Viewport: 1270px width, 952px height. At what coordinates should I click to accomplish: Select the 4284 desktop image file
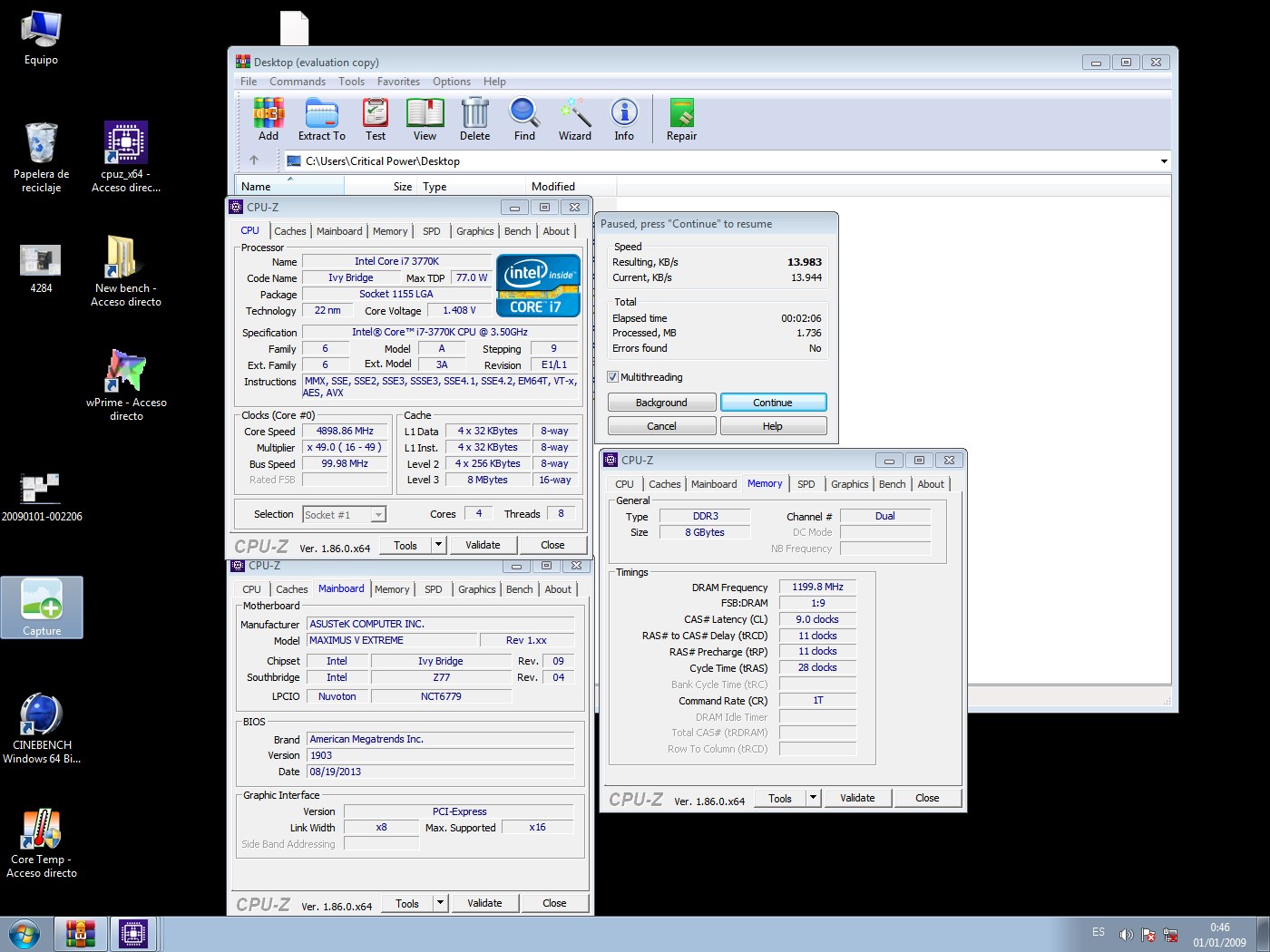point(41,269)
